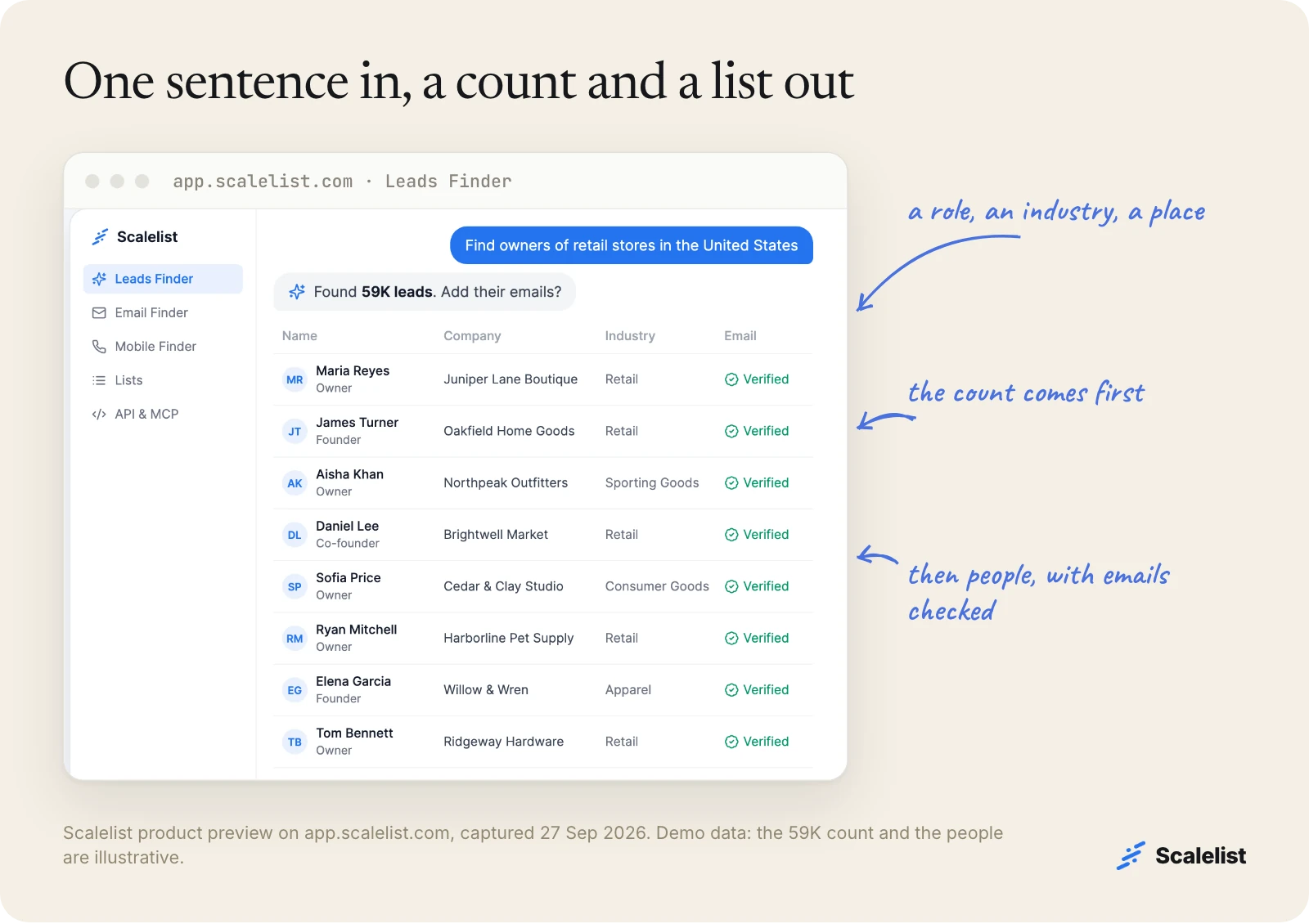Click the sparkle icon beside Found 59K leads

297,292
